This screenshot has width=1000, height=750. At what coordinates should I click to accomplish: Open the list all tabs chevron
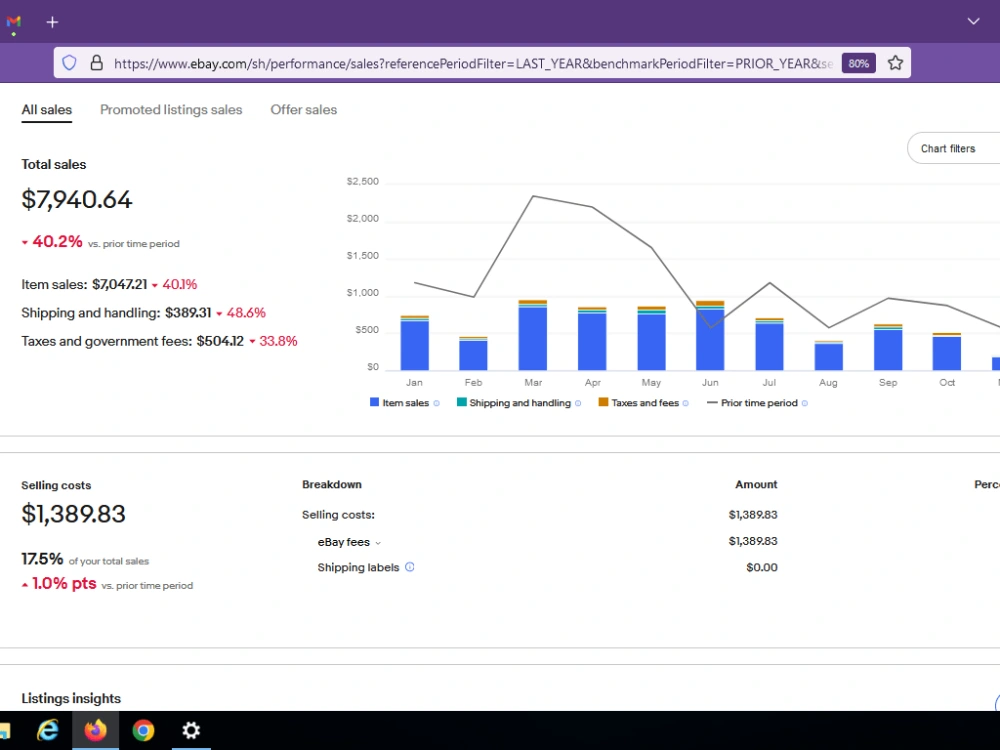pyautogui.click(x=973, y=21)
